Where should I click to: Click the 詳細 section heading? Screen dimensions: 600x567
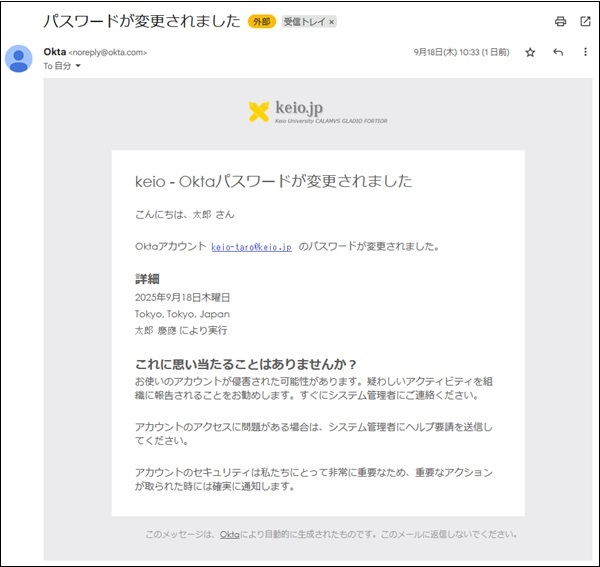click(147, 279)
